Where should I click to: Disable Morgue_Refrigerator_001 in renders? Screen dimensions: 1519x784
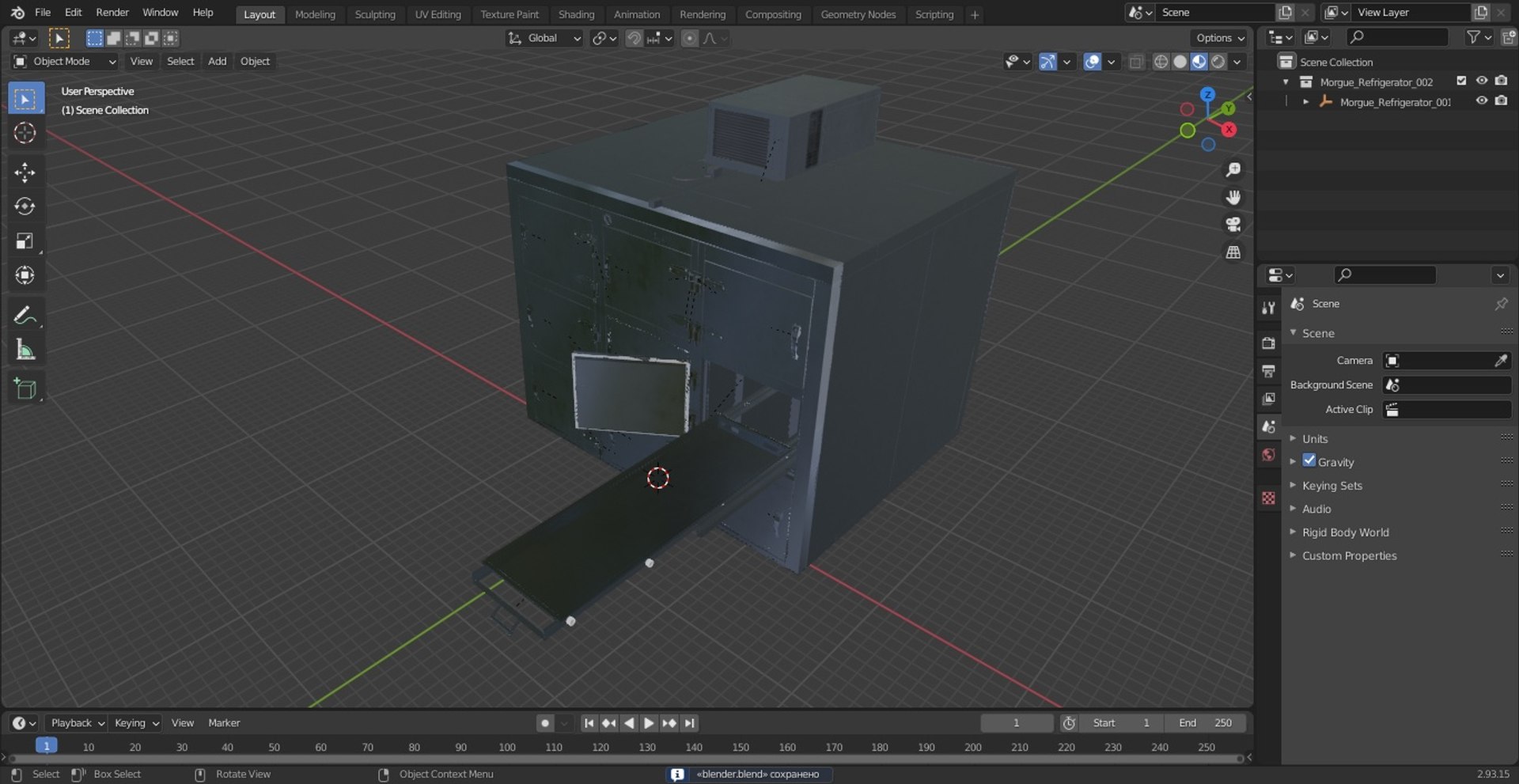click(x=1501, y=100)
